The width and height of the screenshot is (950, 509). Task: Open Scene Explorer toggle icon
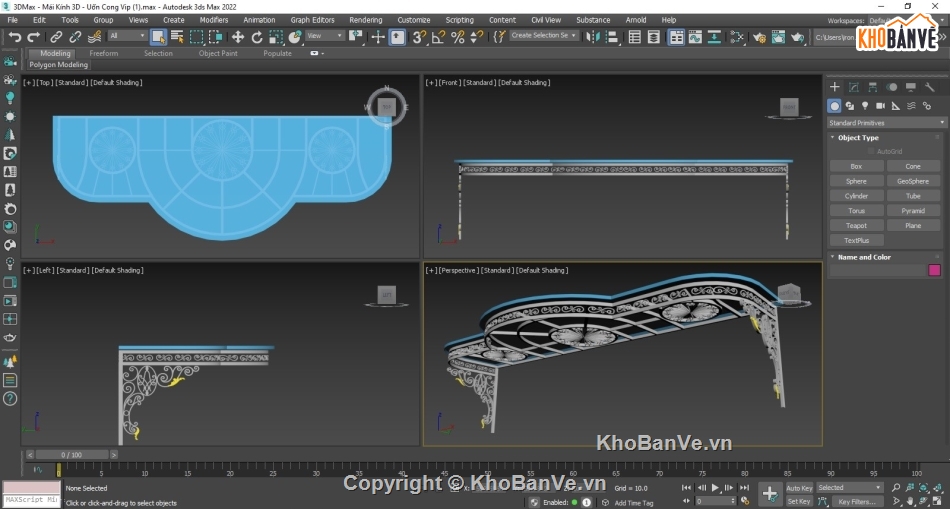click(634, 37)
